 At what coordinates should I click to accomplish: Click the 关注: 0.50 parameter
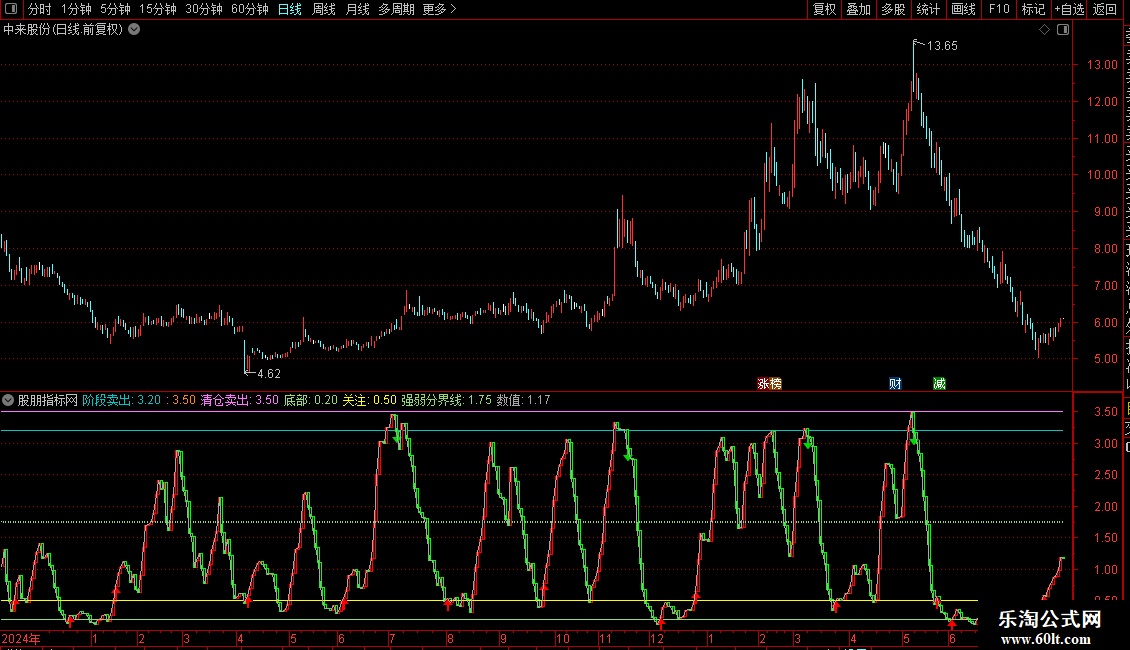coord(370,400)
